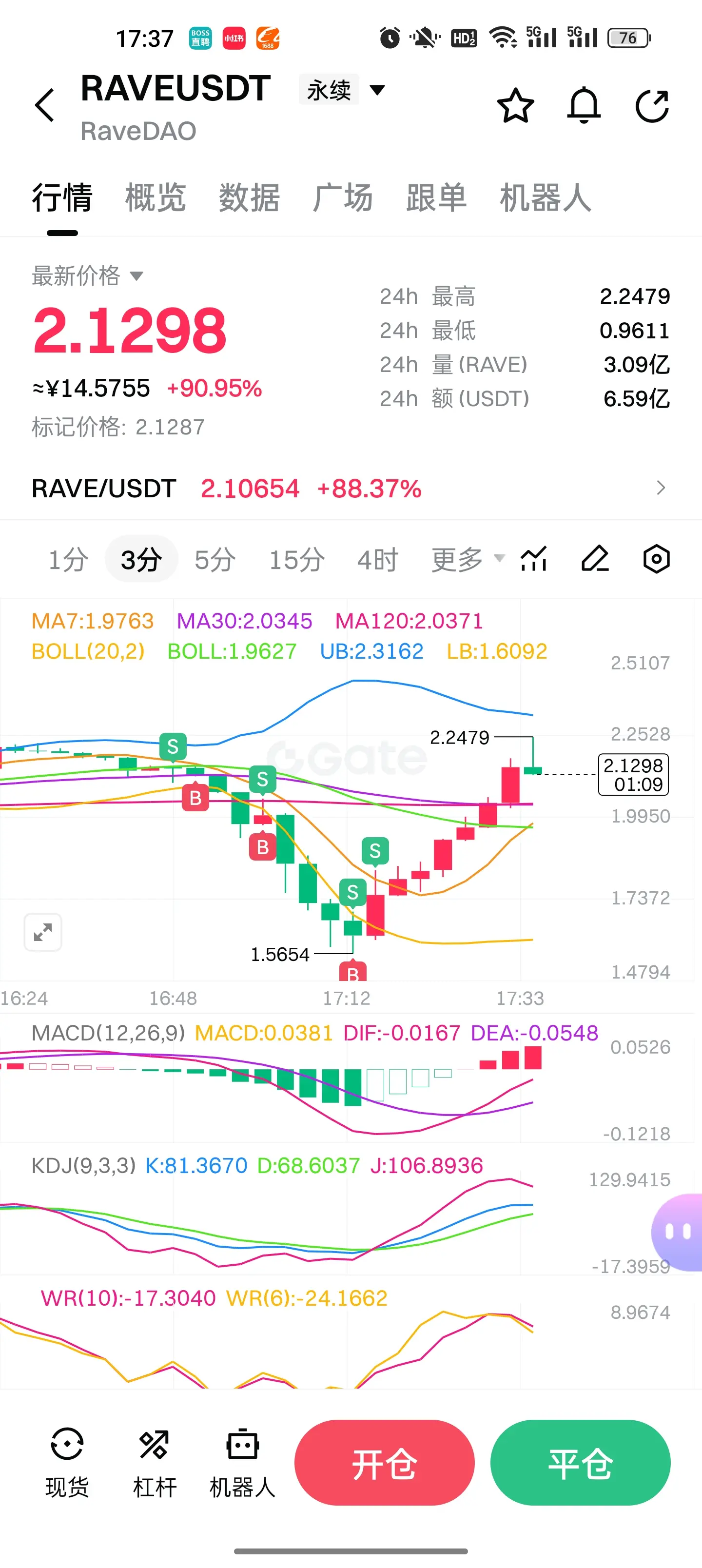The width and height of the screenshot is (702, 1568).
Task: Tap the MA30:2.0345 indicator label
Action: pyautogui.click(x=244, y=621)
